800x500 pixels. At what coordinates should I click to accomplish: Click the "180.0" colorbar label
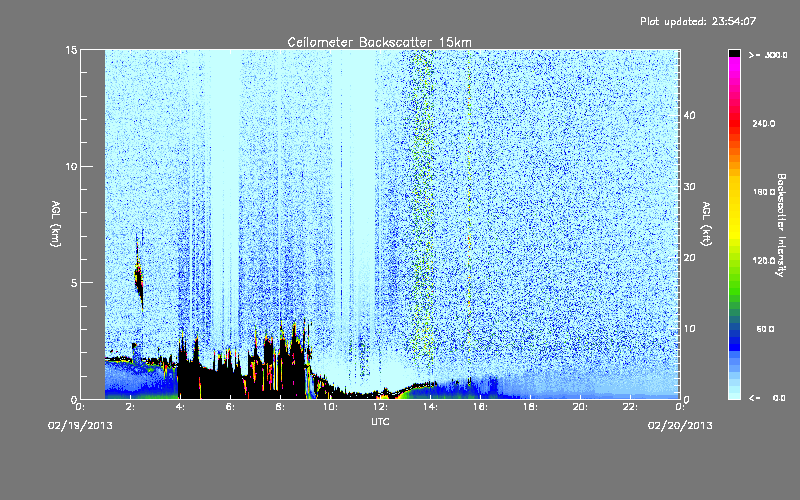(x=764, y=192)
